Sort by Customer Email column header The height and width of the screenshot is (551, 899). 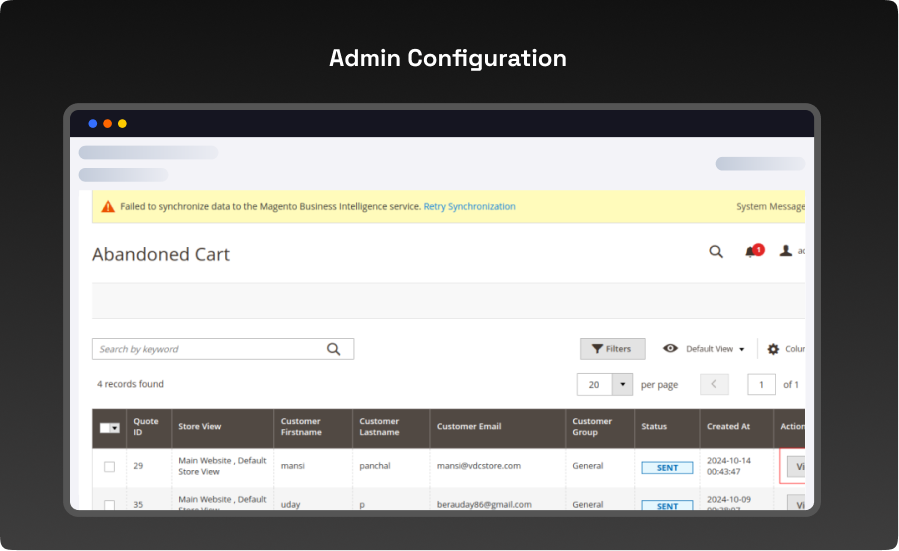click(468, 427)
